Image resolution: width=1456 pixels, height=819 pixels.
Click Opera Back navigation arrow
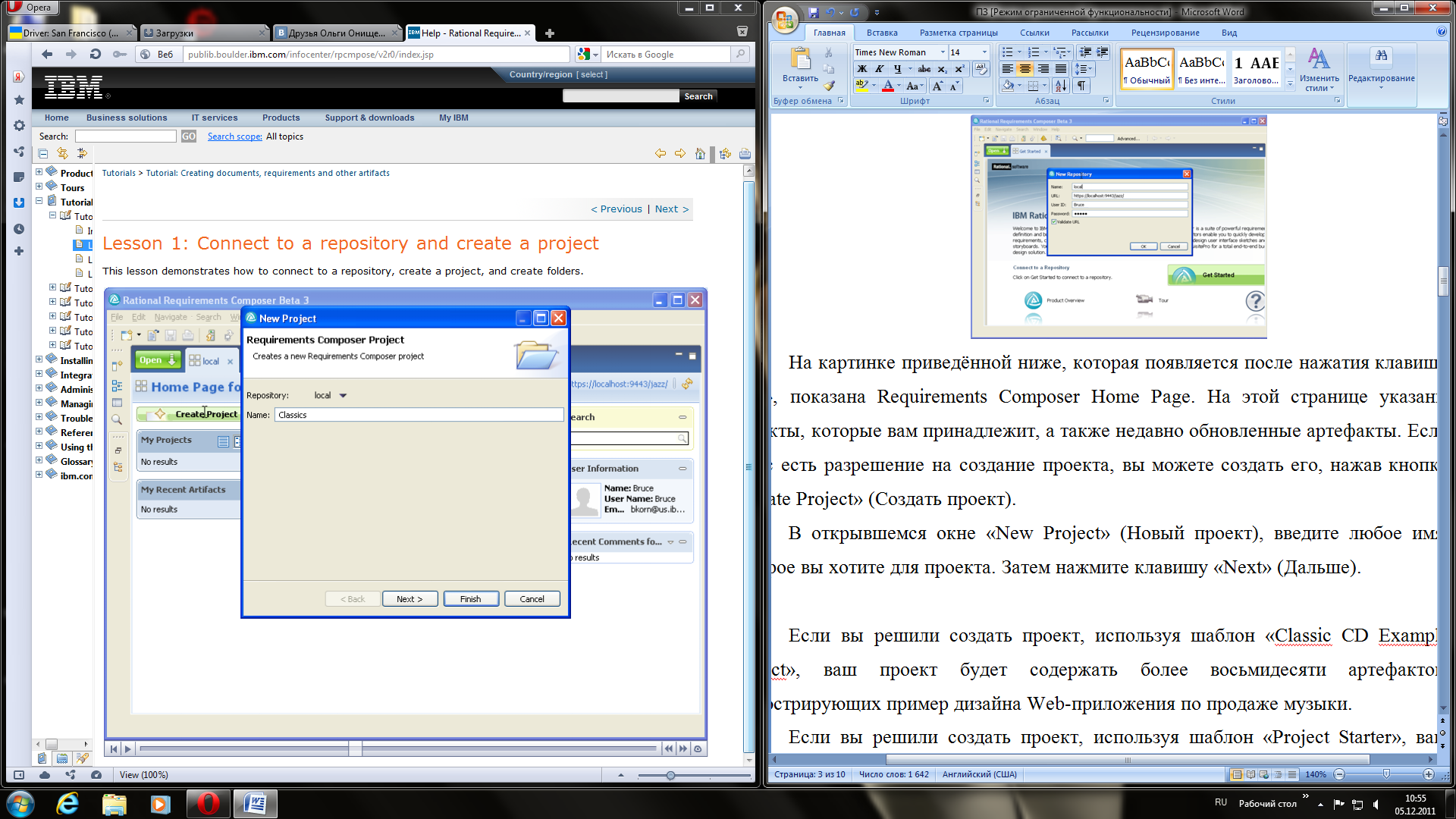[x=47, y=54]
